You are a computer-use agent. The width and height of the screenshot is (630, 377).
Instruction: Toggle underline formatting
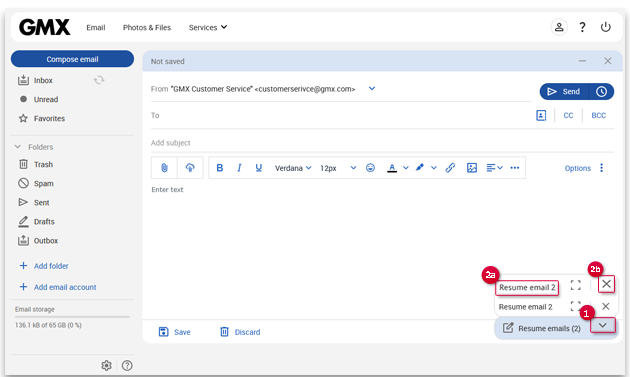coord(258,168)
